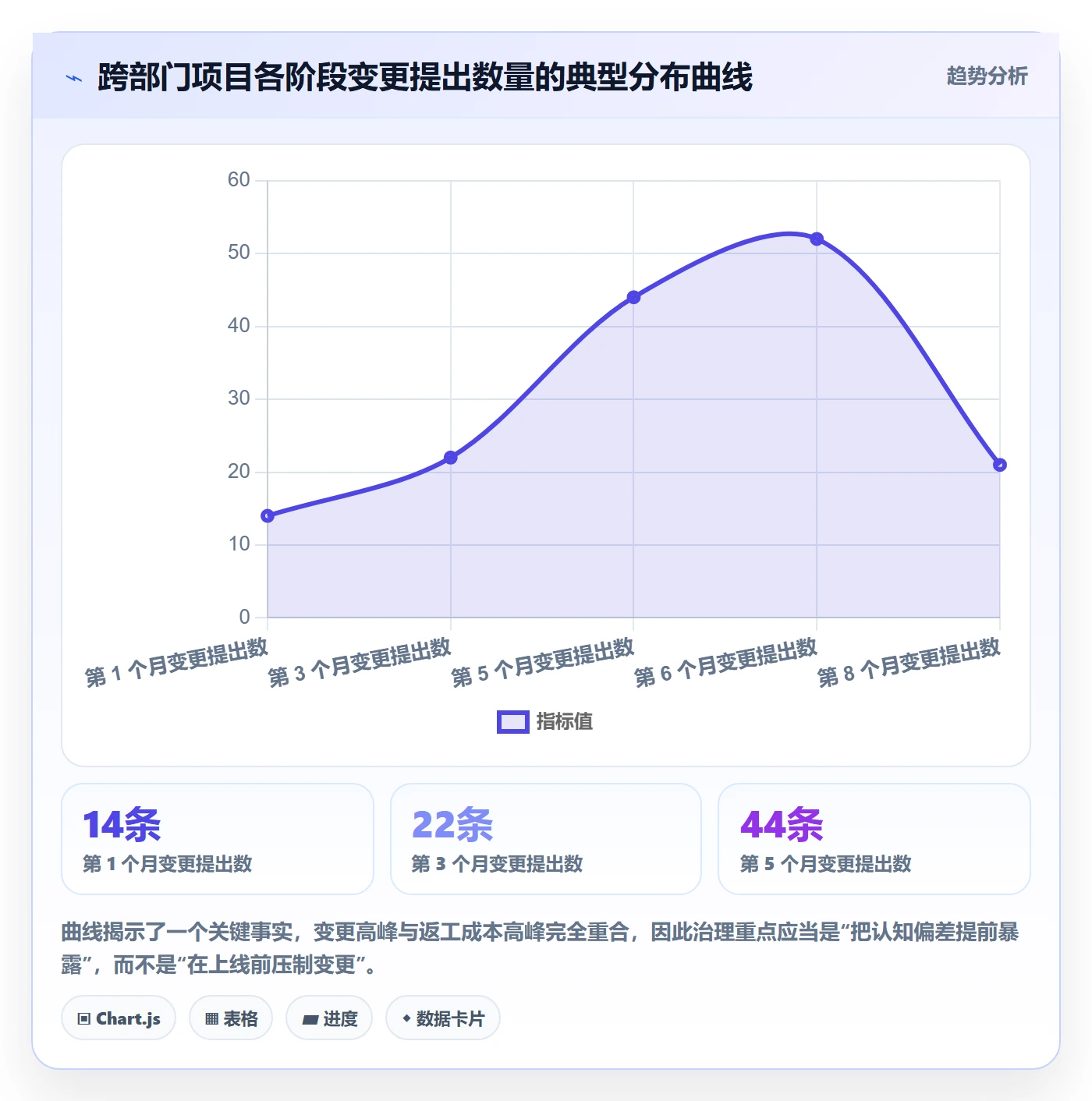The width and height of the screenshot is (1092, 1101).
Task: Click the y-axis value 60
Action: (239, 180)
